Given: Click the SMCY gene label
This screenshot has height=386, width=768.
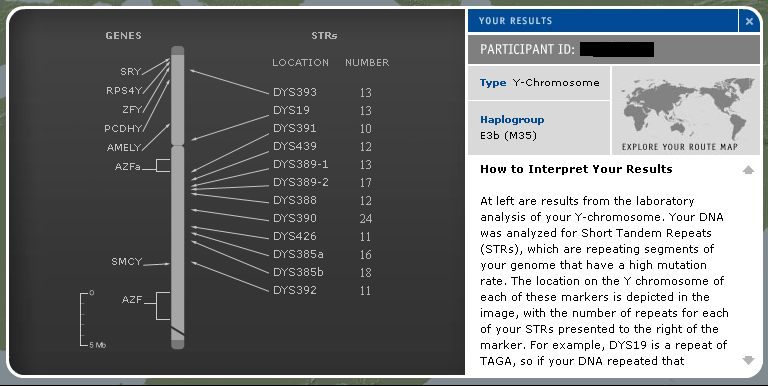Looking at the screenshot, I should point(126,262).
